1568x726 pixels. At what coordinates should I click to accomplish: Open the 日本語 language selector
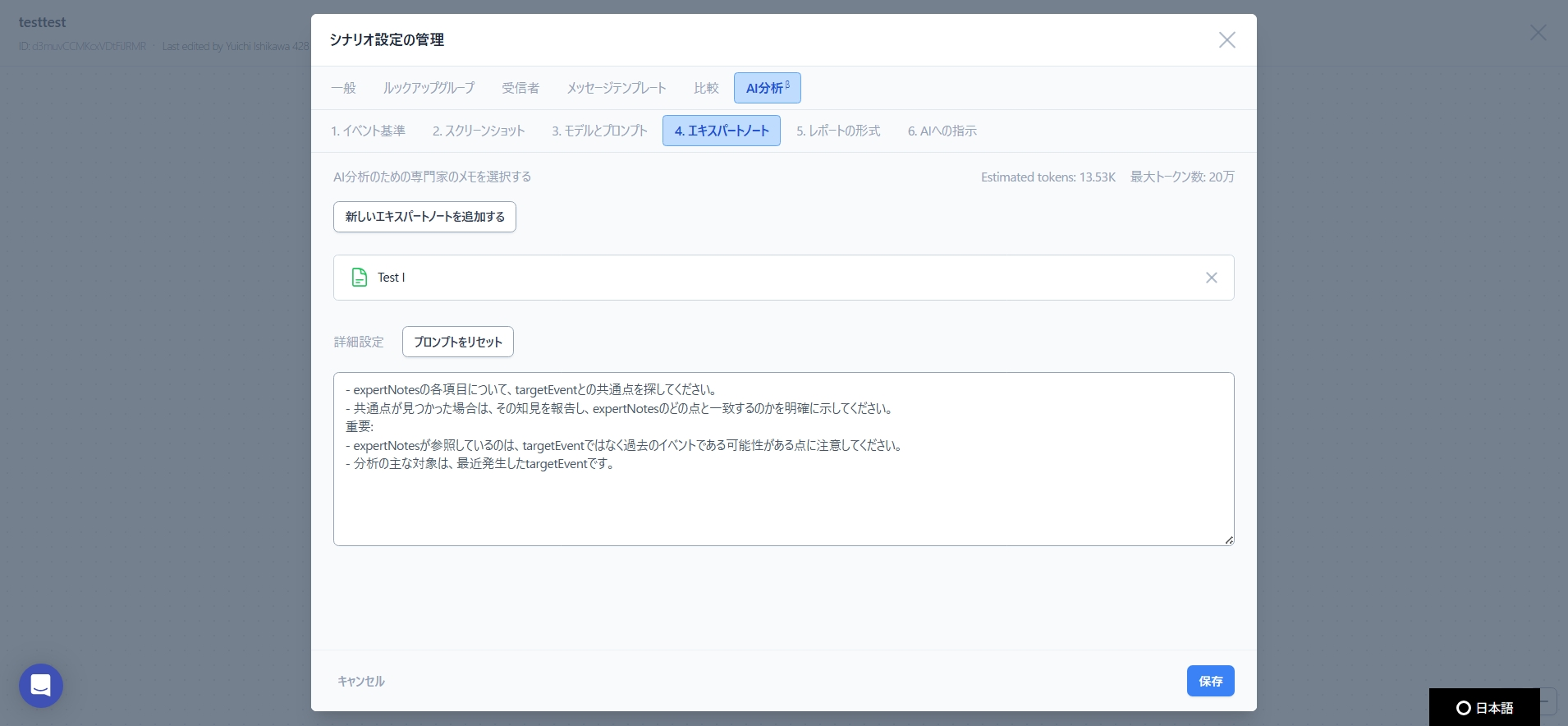coord(1484,707)
